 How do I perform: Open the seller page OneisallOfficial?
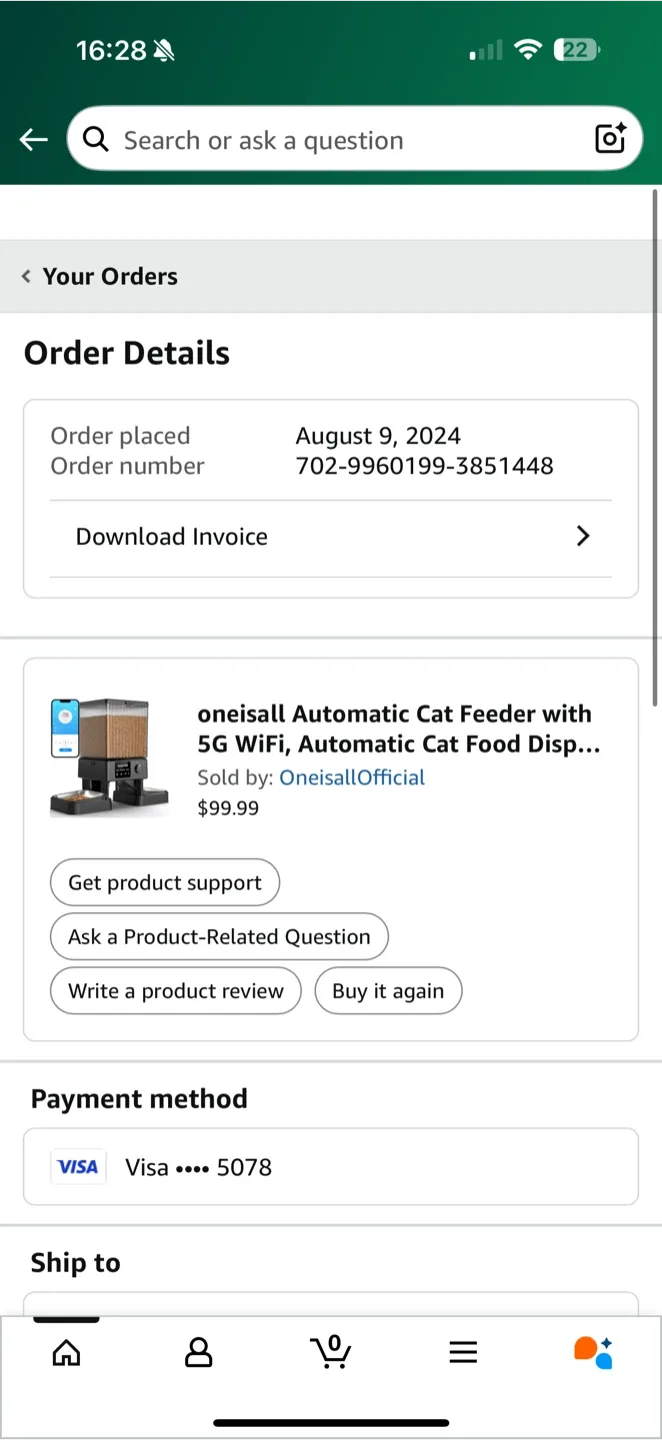click(352, 777)
